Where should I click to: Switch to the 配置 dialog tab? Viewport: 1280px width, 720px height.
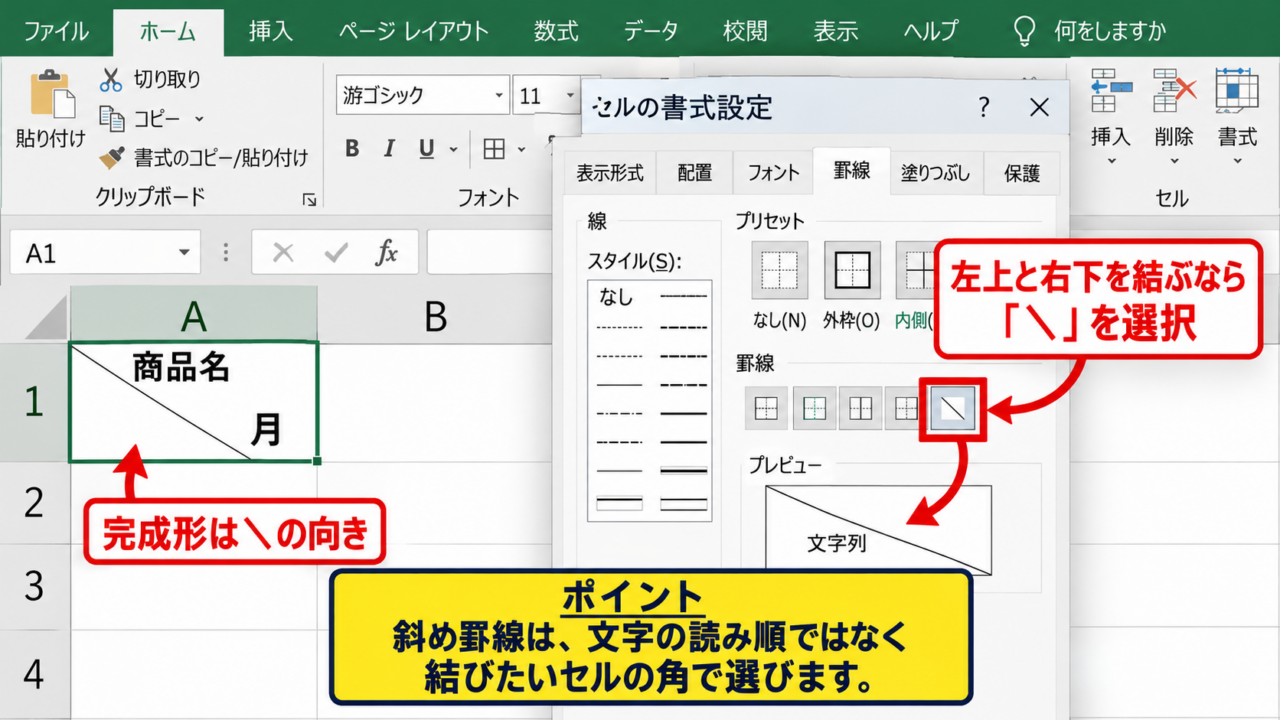(x=695, y=172)
